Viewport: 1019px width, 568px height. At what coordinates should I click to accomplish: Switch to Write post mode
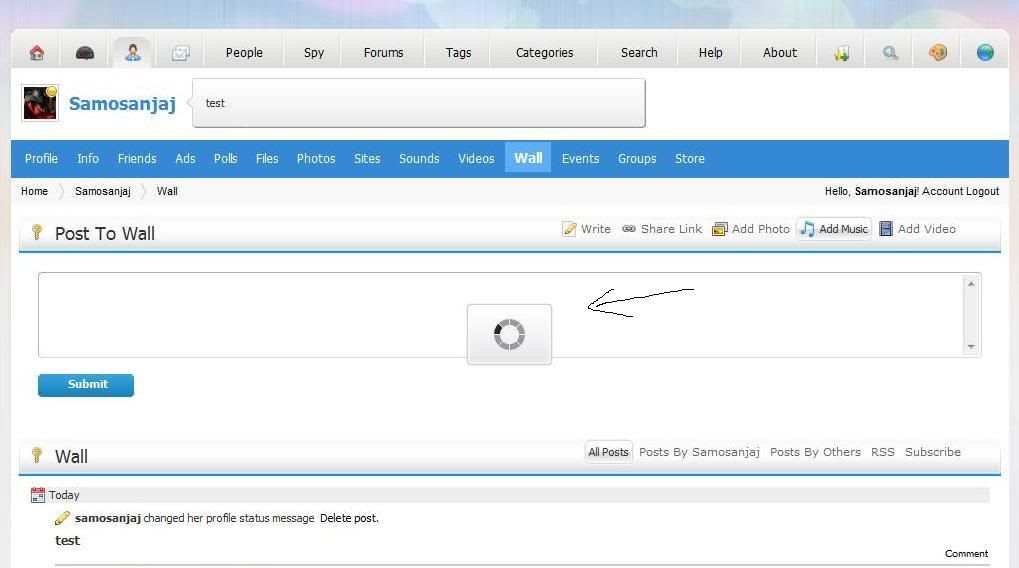point(586,229)
